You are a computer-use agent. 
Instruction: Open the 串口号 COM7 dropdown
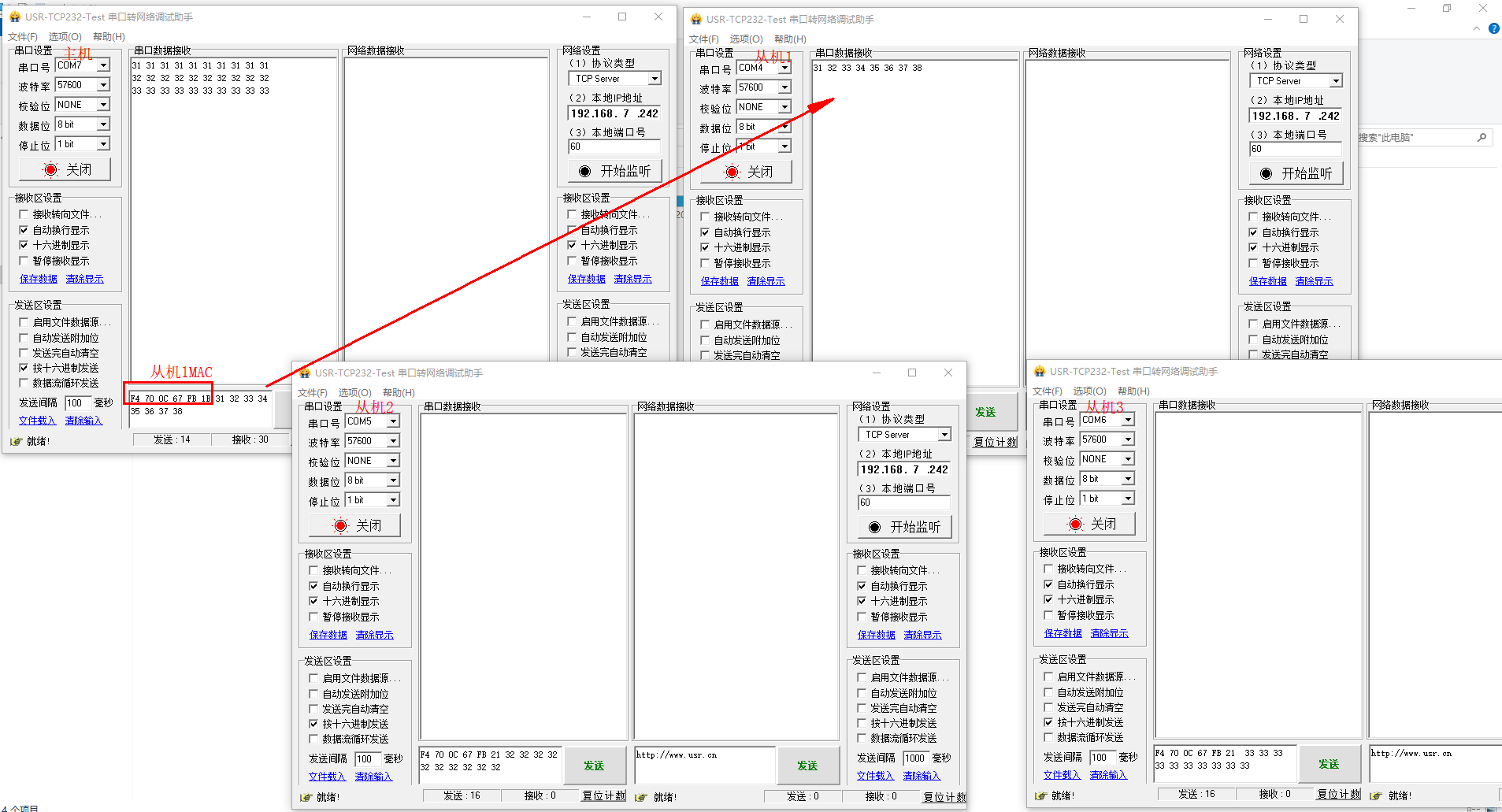(103, 65)
